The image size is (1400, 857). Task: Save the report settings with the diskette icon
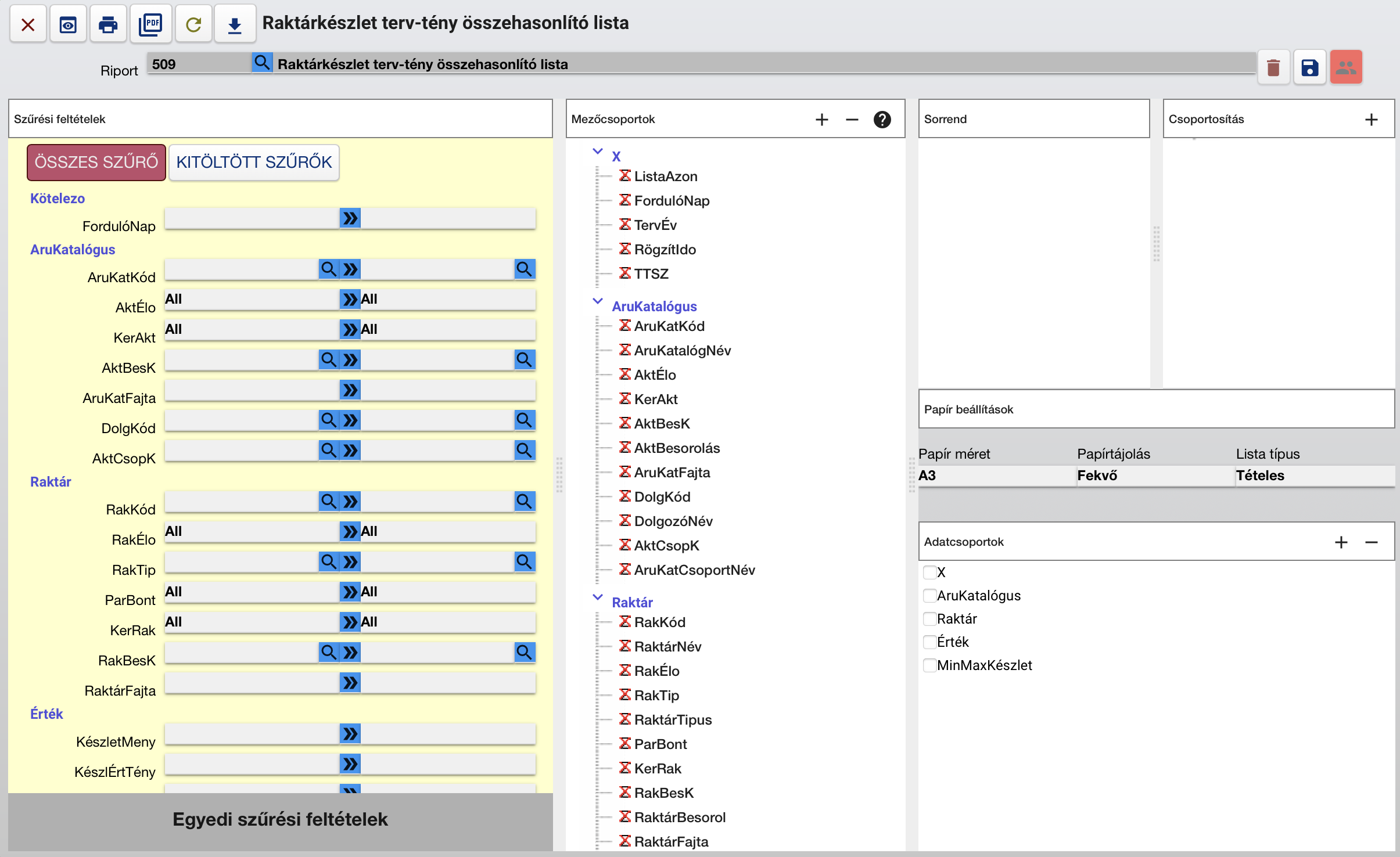tap(1309, 67)
